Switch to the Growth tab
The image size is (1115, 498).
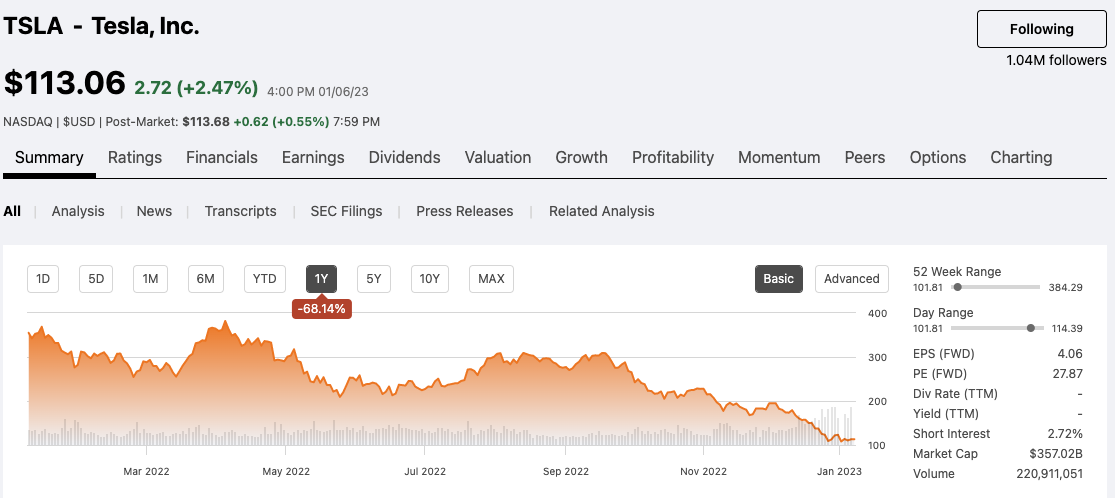[x=582, y=157]
